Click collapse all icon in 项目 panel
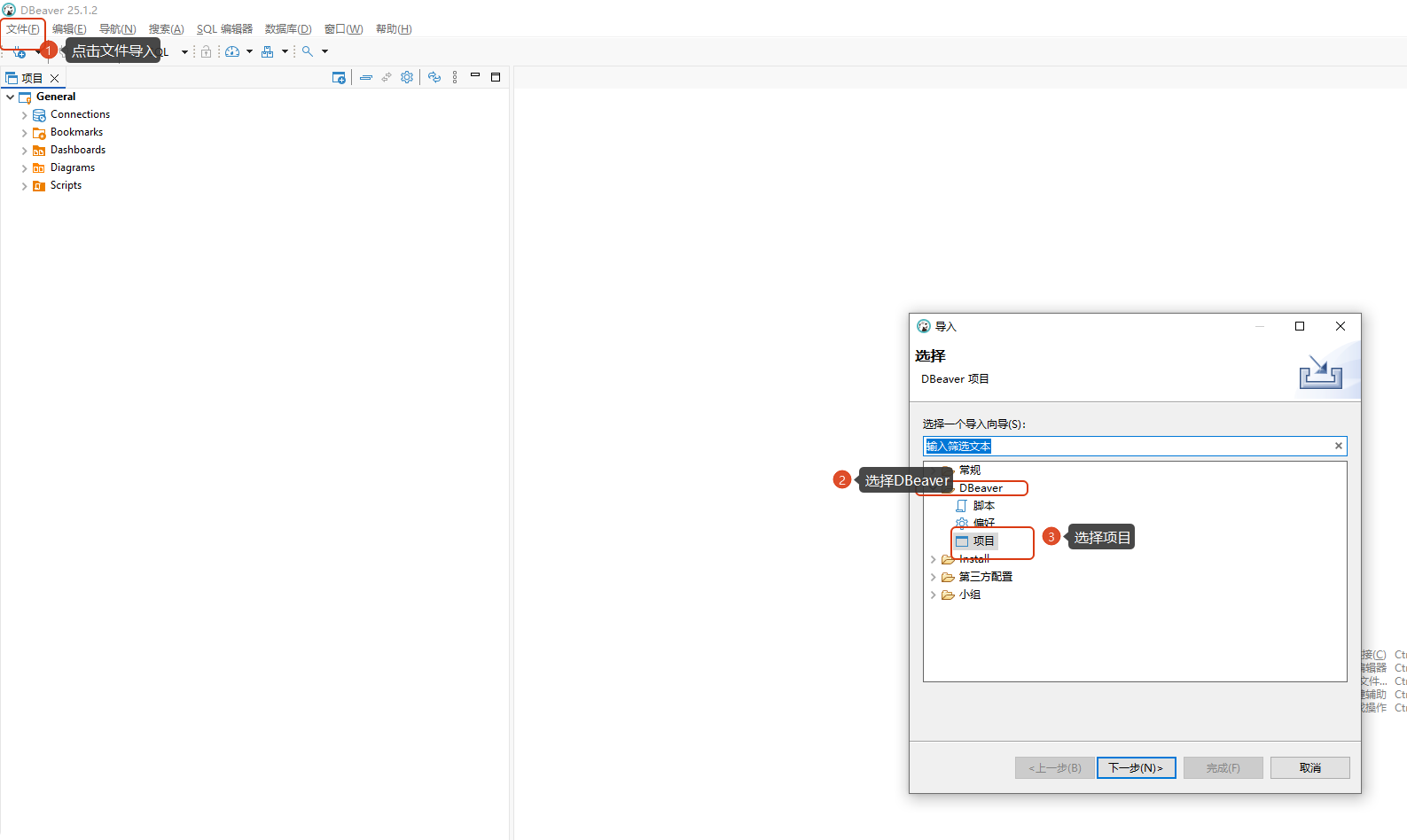Viewport: 1407px width, 840px height. (x=365, y=78)
